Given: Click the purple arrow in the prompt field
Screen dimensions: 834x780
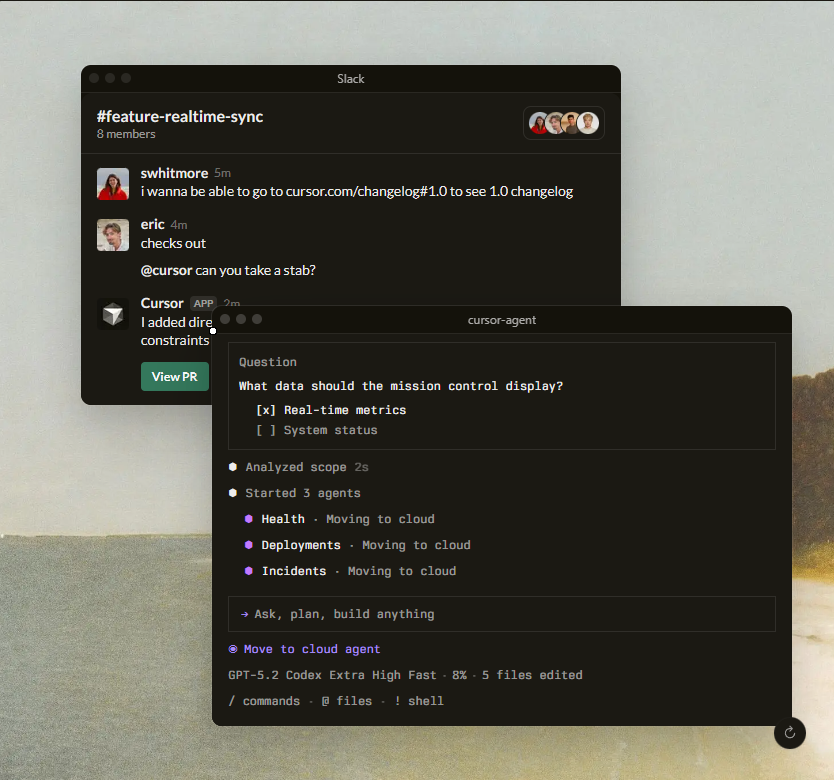Looking at the screenshot, I should [x=245, y=615].
